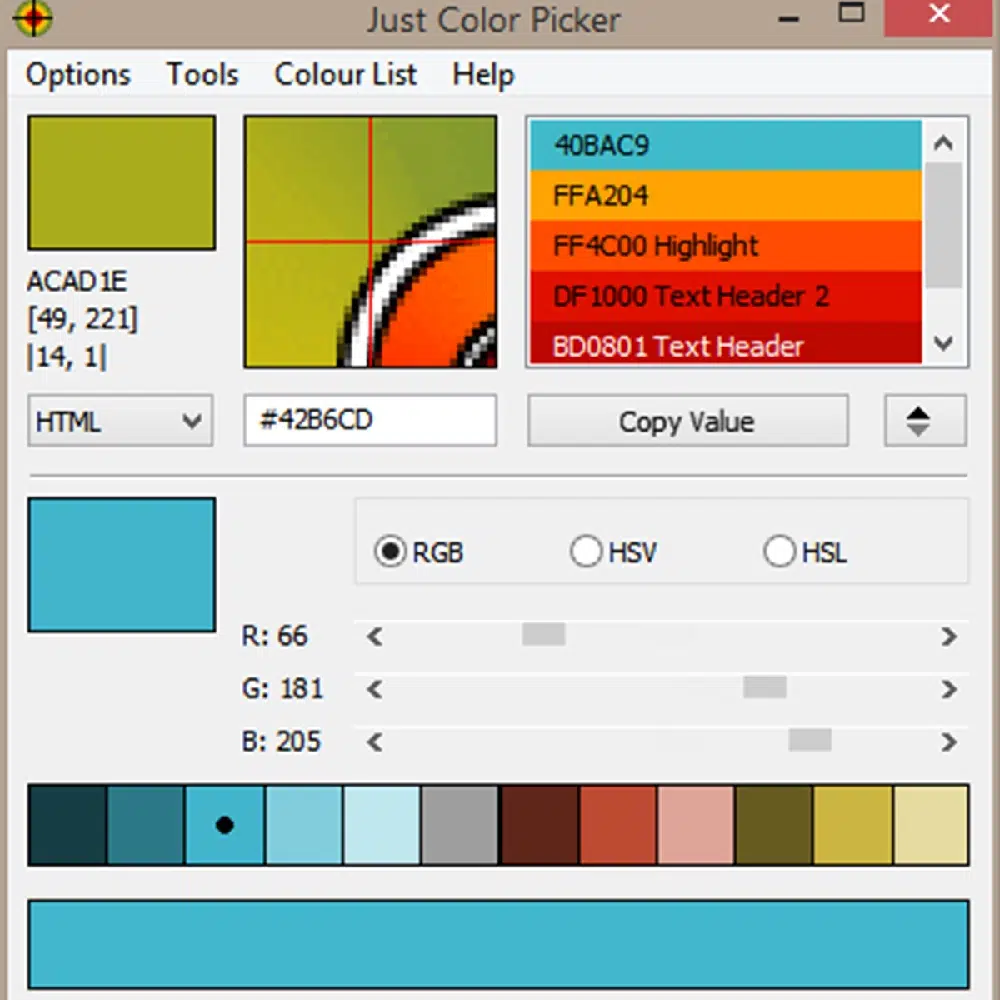Click right arrow on B slider

[948, 742]
